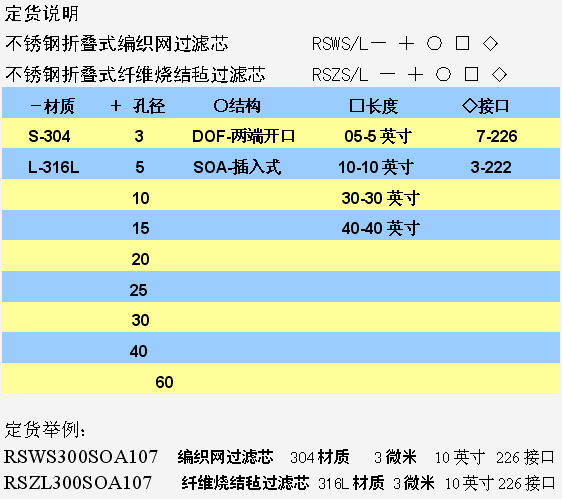Click the RSZL300SOA107 order example code
Screen dimensions: 562x499
[x=78, y=483]
